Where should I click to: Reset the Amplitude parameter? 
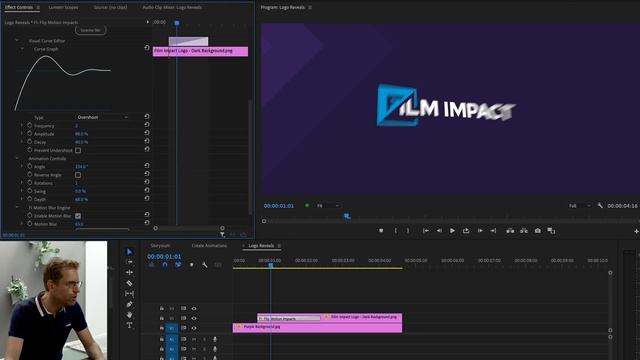pyautogui.click(x=147, y=133)
